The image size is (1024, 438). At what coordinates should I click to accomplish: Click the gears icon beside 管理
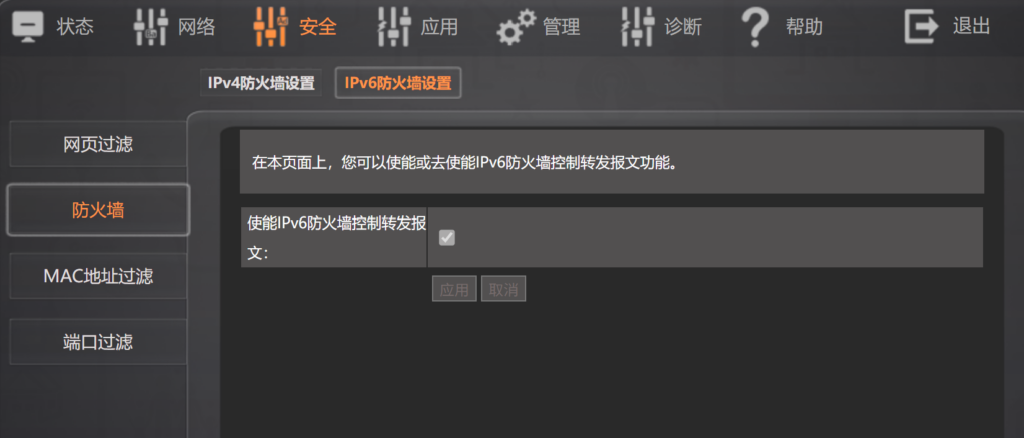click(516, 27)
